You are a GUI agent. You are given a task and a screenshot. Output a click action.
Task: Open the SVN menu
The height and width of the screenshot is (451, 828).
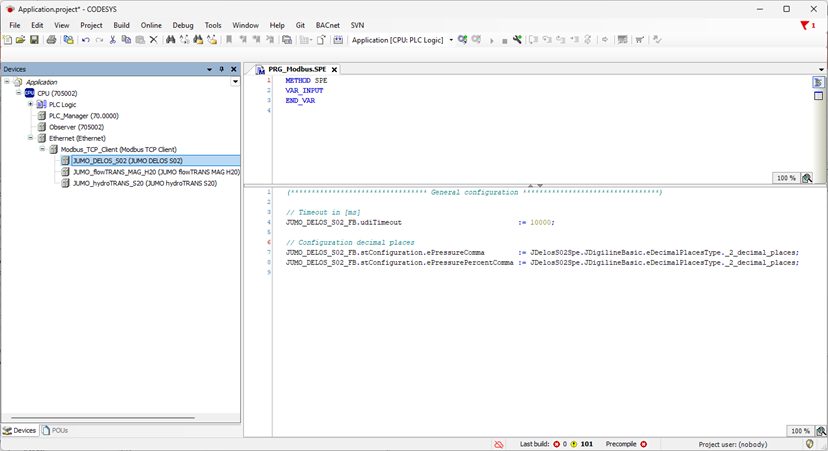[x=357, y=25]
